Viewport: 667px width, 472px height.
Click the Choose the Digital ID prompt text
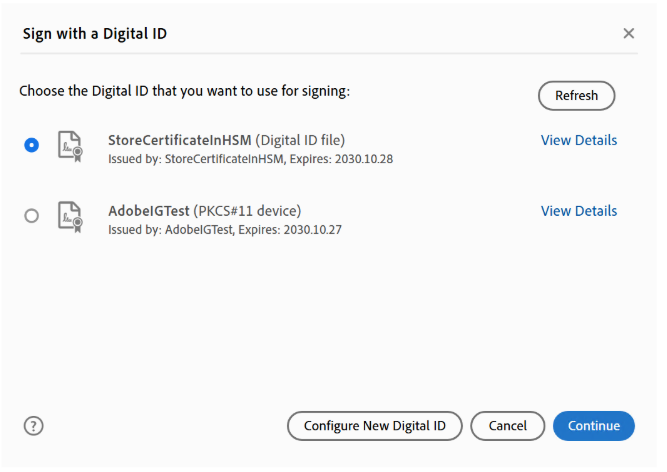[x=185, y=91]
